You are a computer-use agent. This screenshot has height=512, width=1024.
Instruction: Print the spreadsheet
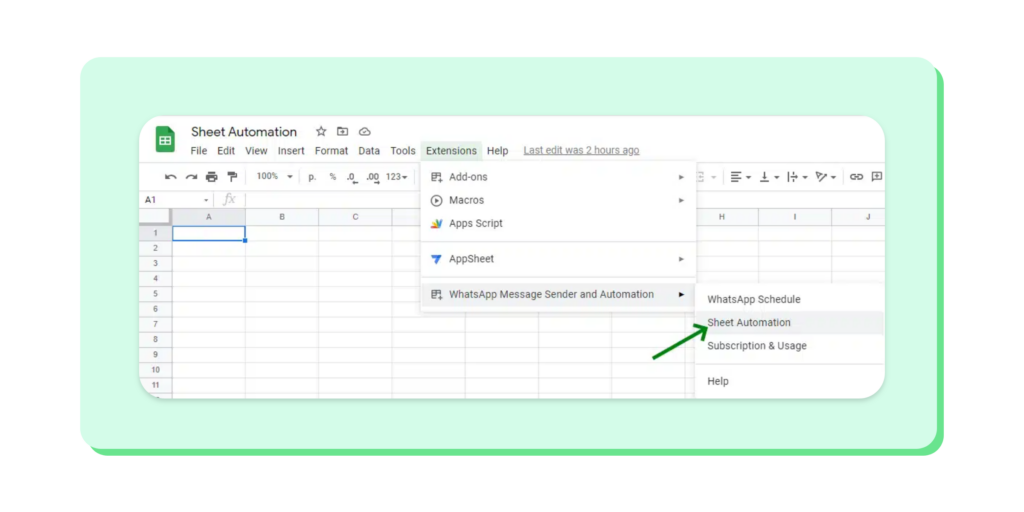click(x=212, y=177)
